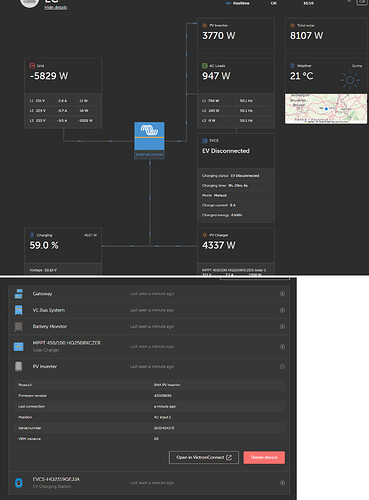Click the Gateway device icon
The image size is (369, 500).
19,294
